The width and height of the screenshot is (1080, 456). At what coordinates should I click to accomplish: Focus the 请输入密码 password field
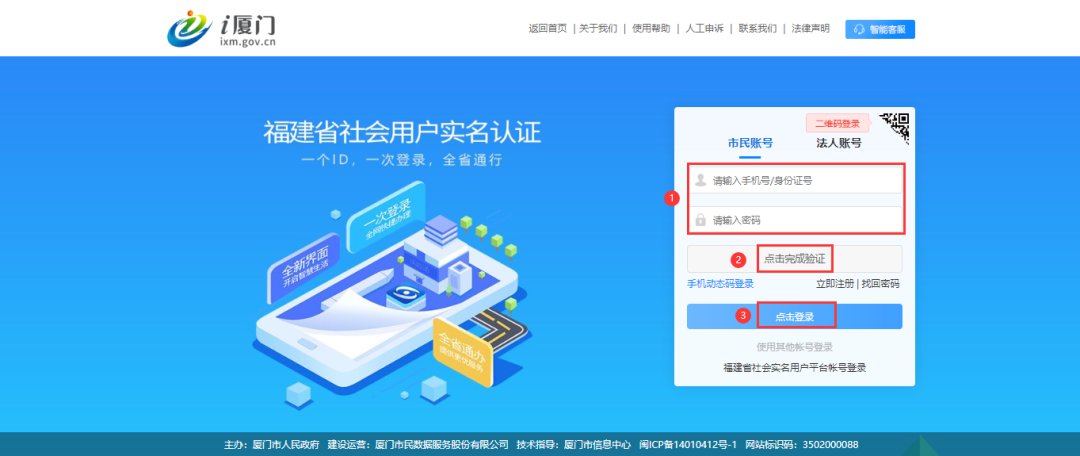point(795,220)
